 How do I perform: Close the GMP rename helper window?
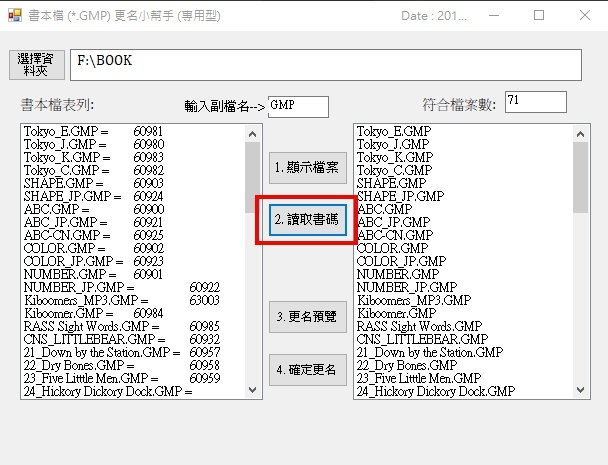(585, 16)
